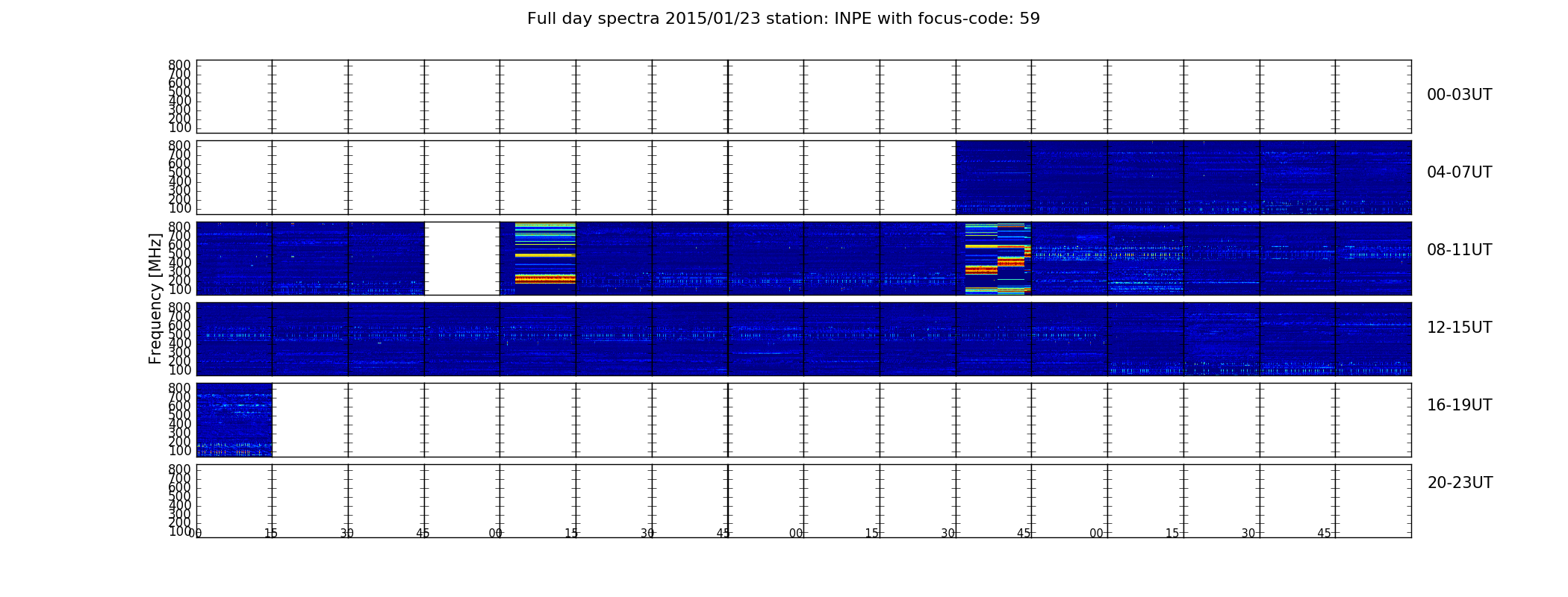Click the white data gap in the 08-11UT spectrogram

click(x=461, y=258)
